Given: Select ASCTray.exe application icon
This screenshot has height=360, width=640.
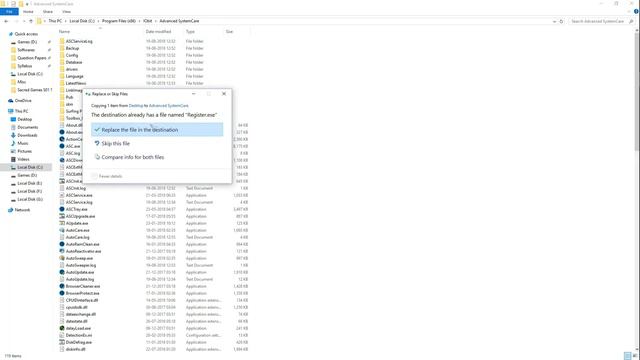Looking at the screenshot, I should point(62,209).
